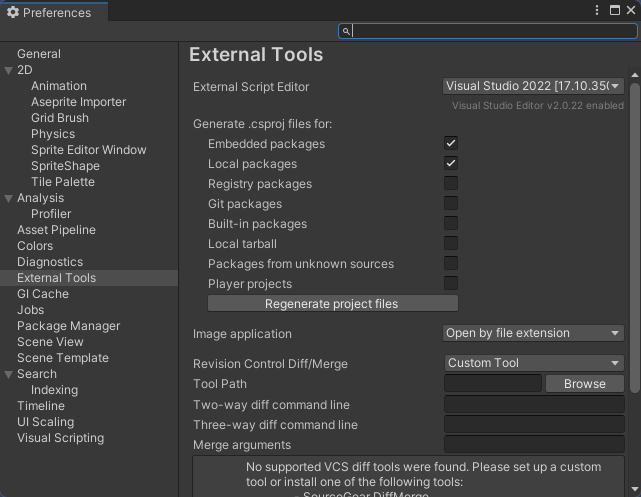Screen dimensions: 641x497
Task: Click Visual Studio Editor v2.0.22 enabled text
Action: coord(538,105)
